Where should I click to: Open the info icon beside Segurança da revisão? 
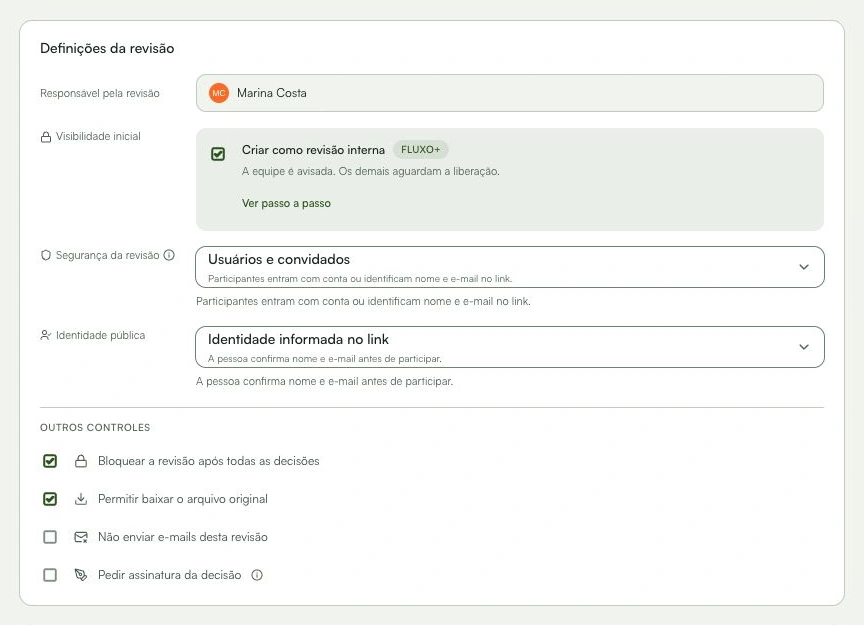169,255
